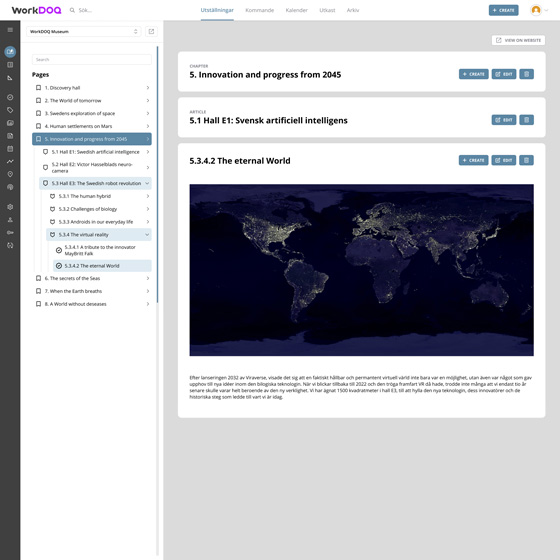Open the user account sidebar icon
Screen dimensions: 560x560
click(x=10, y=220)
